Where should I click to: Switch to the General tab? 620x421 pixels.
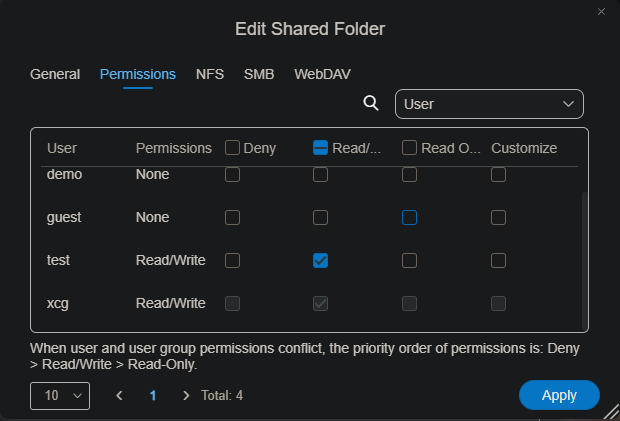55,74
